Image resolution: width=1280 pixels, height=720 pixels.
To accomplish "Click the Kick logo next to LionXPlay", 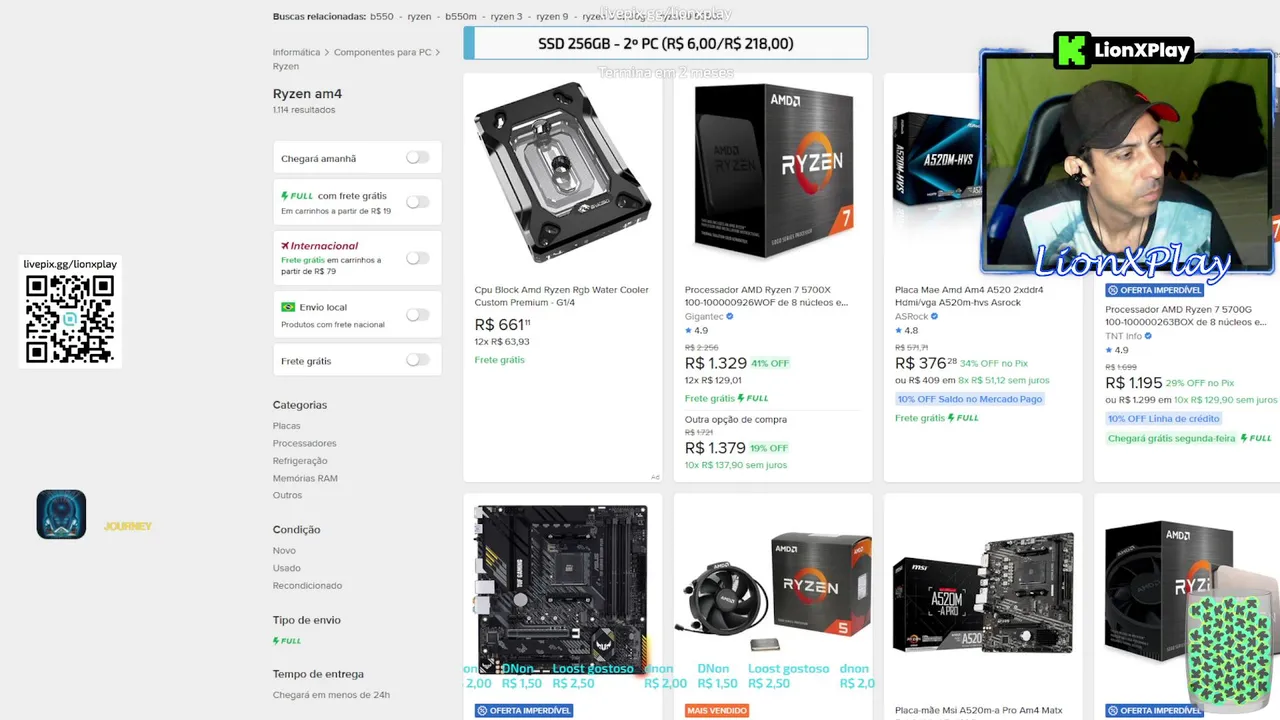I will 1072,50.
